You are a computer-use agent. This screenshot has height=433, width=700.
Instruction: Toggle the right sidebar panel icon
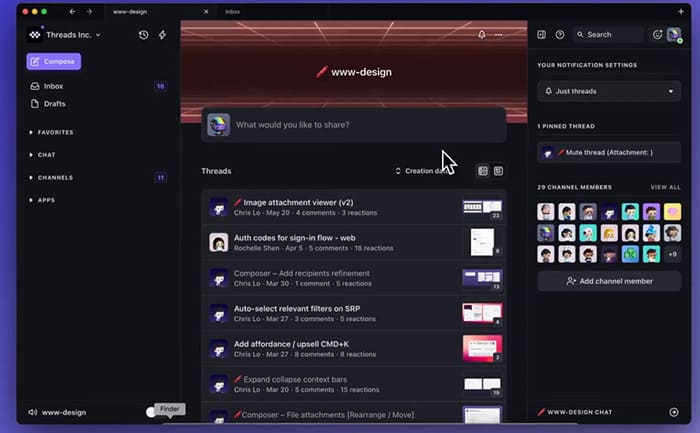click(541, 34)
